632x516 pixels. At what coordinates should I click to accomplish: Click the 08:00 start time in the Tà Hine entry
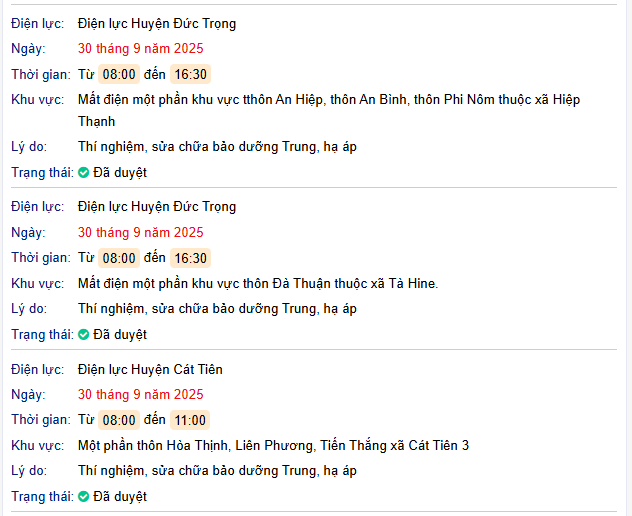click(119, 258)
